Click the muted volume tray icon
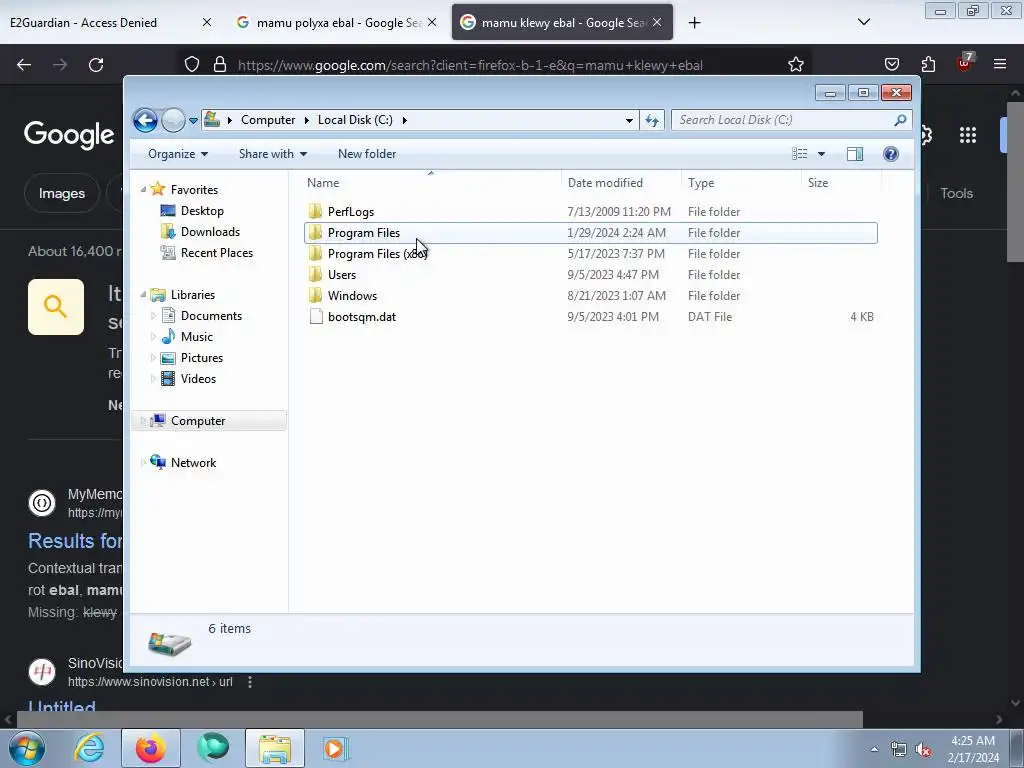 [x=923, y=750]
